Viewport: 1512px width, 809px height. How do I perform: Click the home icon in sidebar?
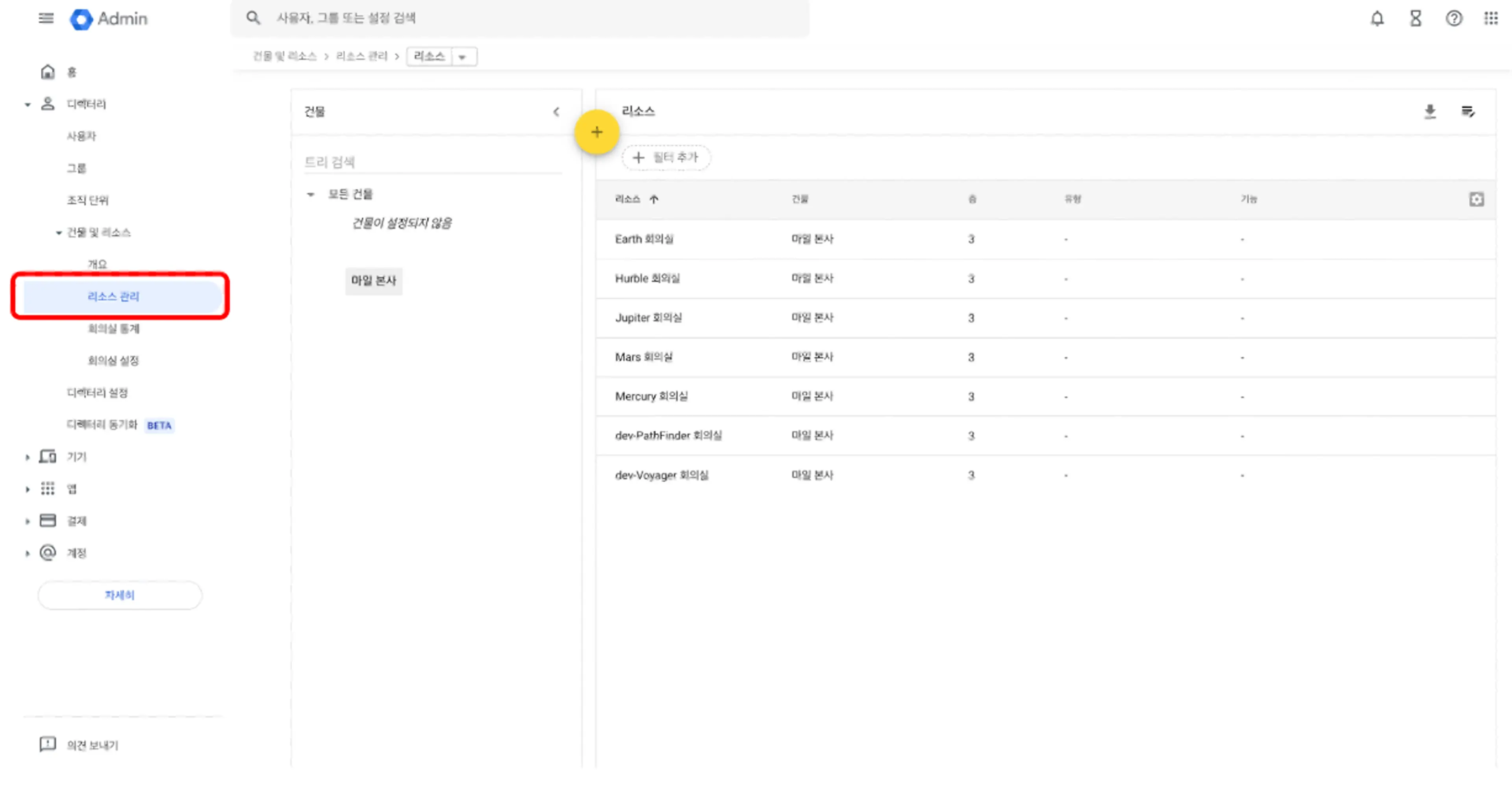tap(48, 72)
